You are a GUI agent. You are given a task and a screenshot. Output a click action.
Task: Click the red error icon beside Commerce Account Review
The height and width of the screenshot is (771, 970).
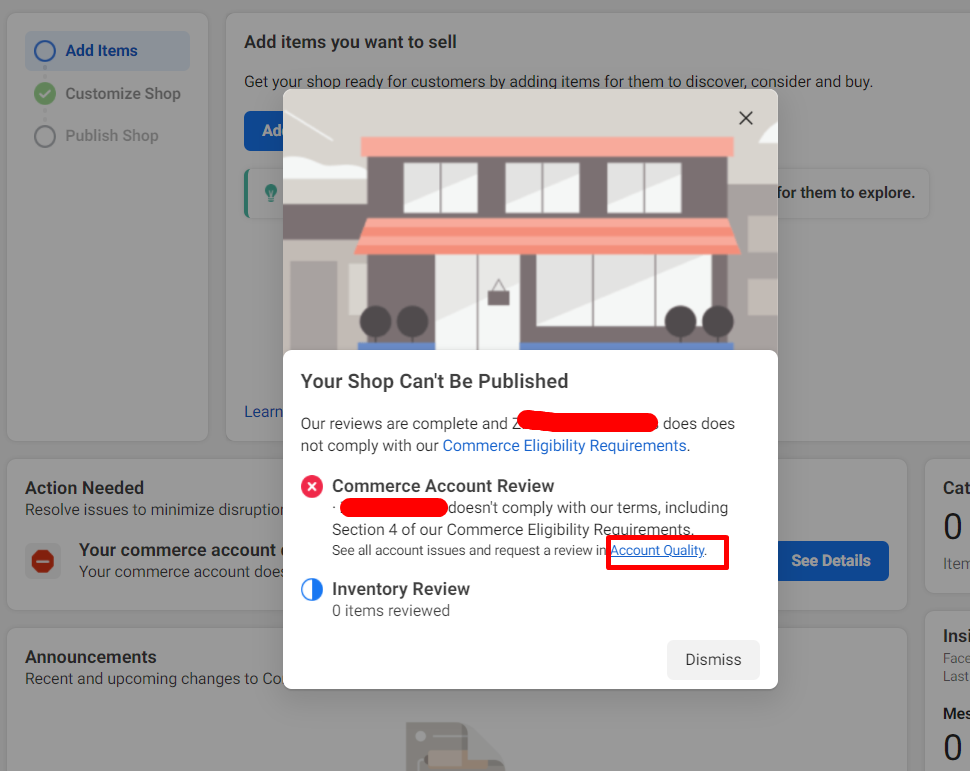pos(311,486)
